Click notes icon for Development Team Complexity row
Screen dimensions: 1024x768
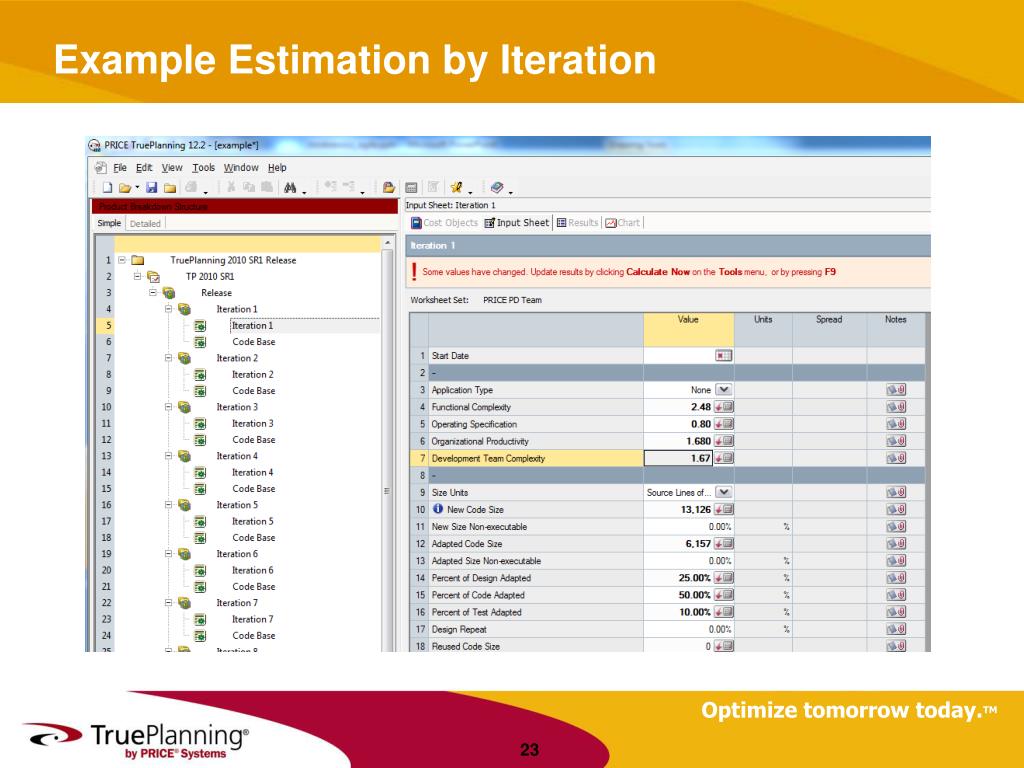tap(895, 458)
